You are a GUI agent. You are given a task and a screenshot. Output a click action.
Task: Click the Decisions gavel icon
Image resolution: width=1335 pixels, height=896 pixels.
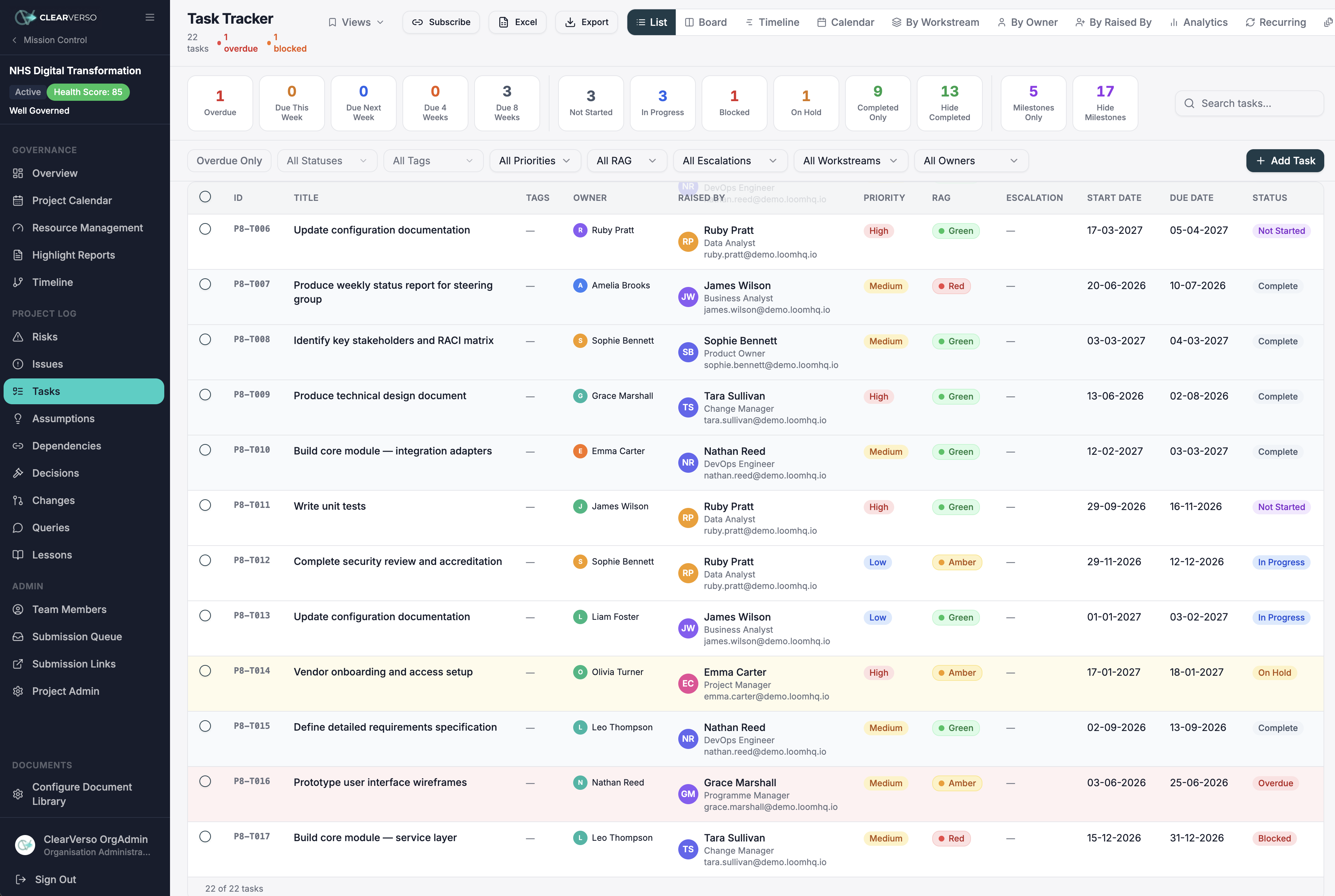pos(18,473)
